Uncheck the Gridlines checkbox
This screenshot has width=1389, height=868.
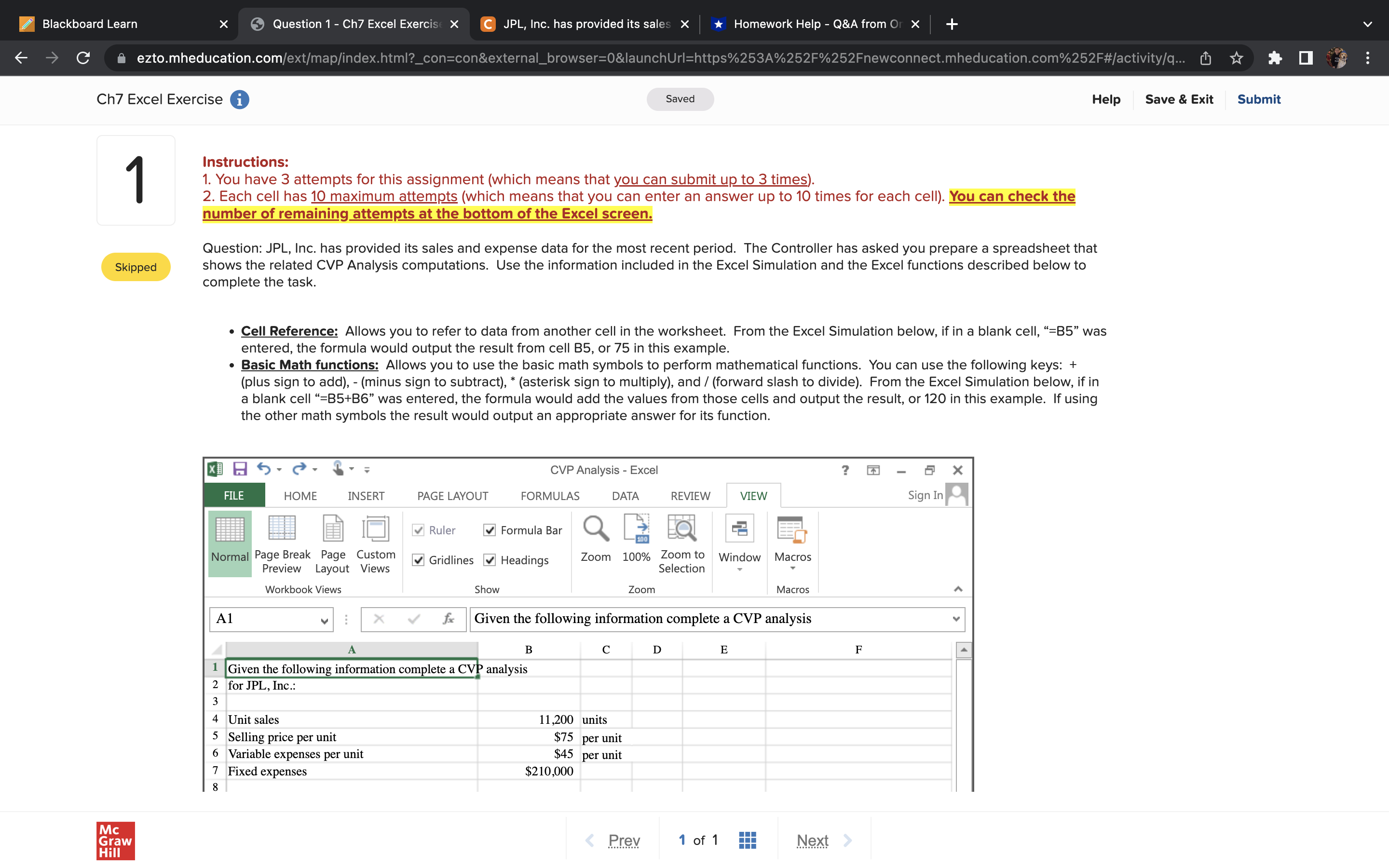419,560
